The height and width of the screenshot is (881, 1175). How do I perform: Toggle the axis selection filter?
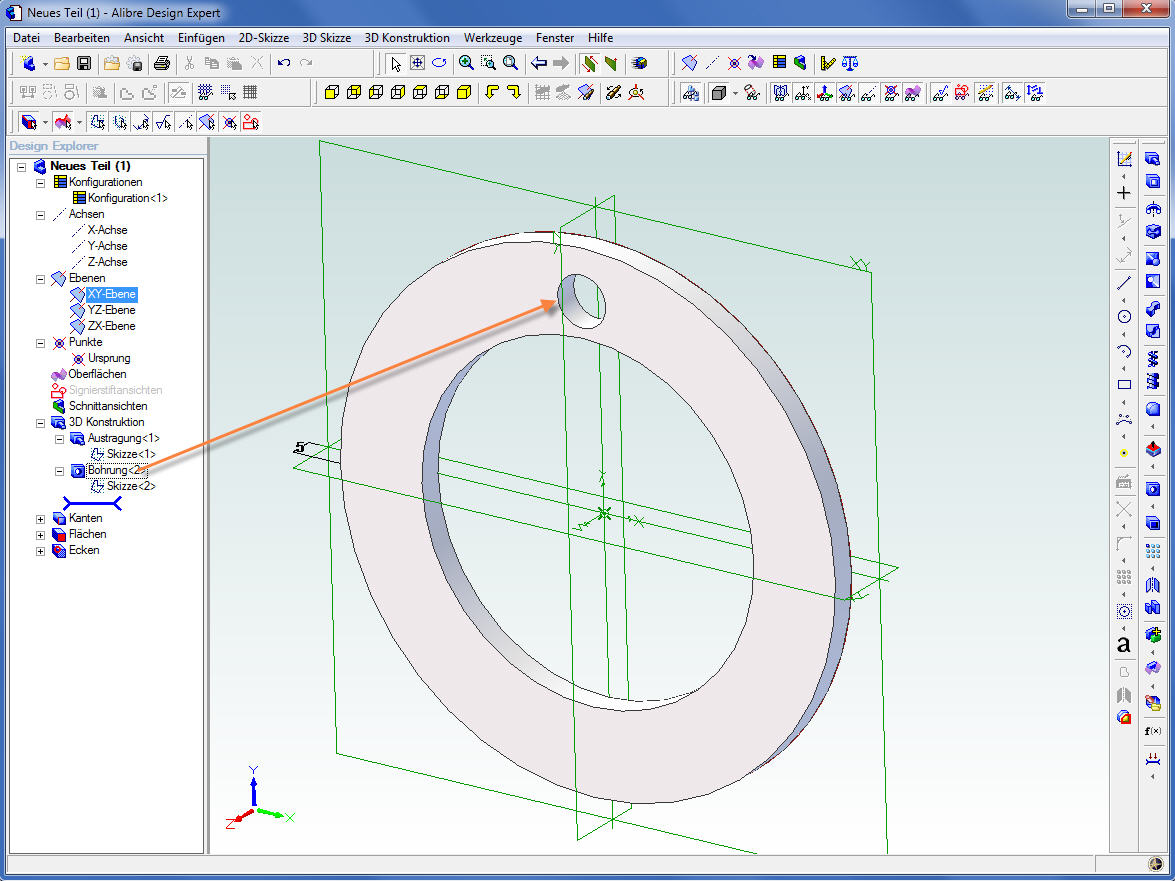186,121
